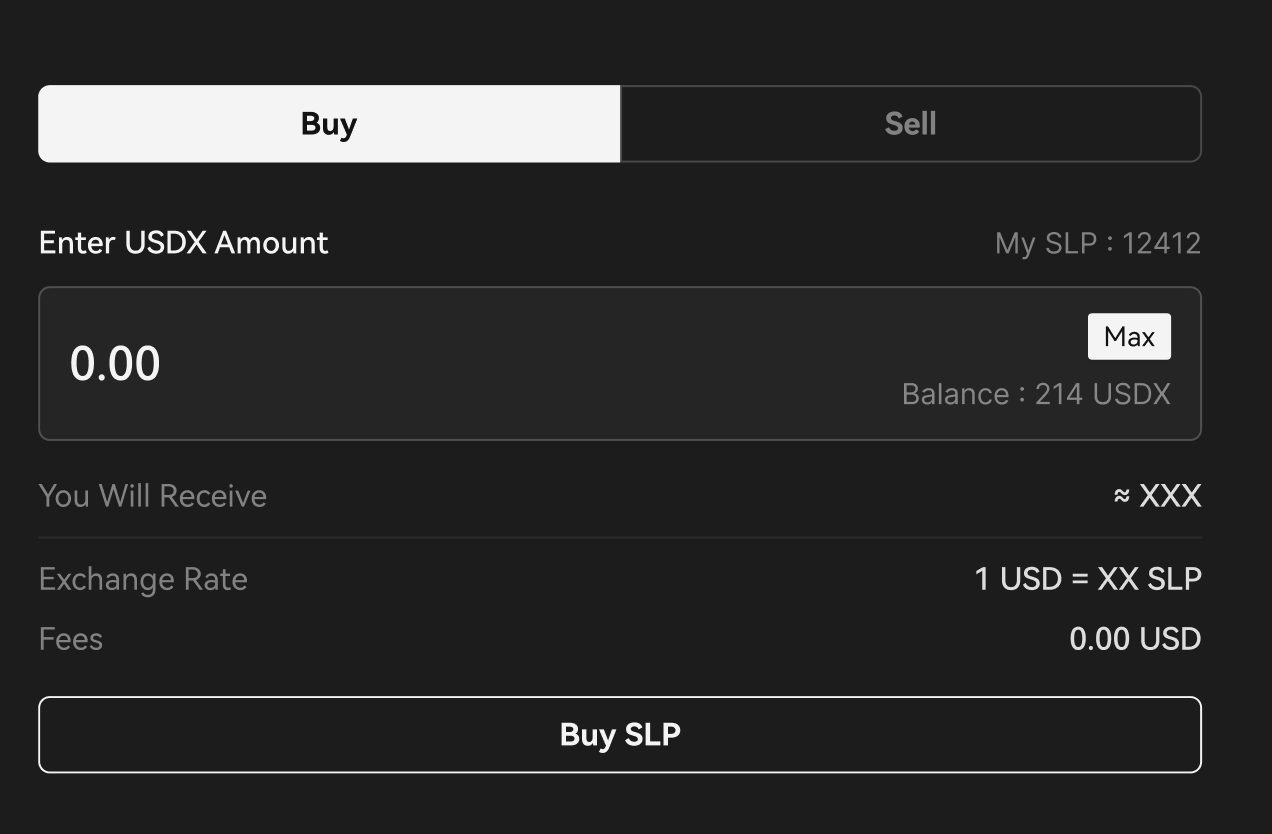Screen dimensions: 1272x834
Task: Click inside the amount entry box
Action: 500,363
